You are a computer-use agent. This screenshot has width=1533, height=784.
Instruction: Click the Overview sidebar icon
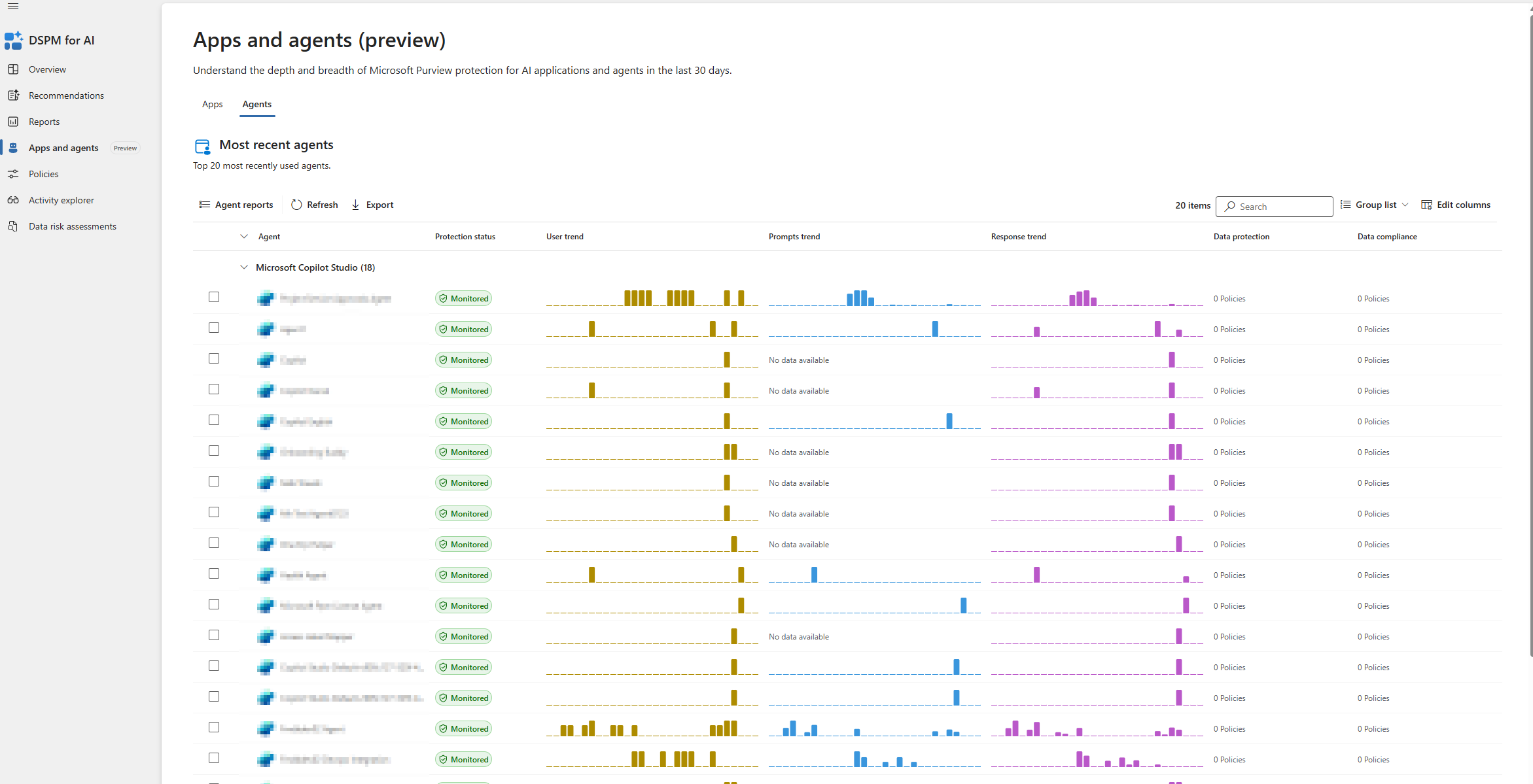tap(13, 69)
